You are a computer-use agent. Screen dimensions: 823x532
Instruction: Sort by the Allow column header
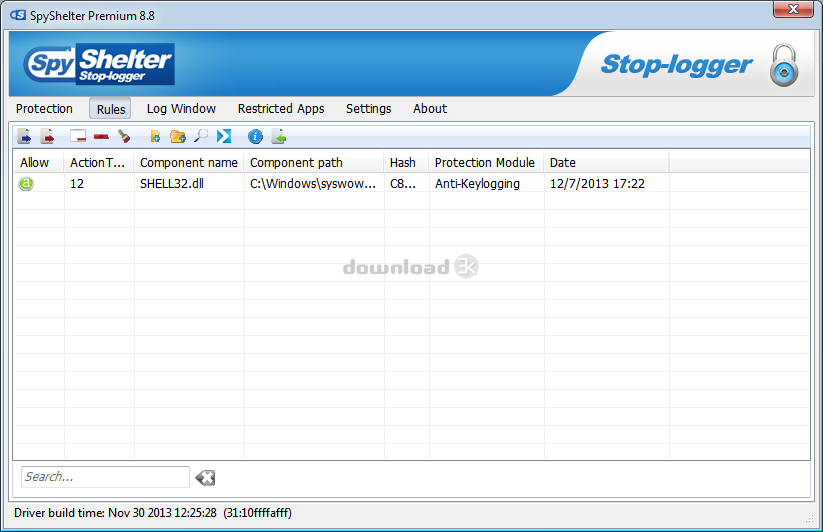[x=38, y=163]
